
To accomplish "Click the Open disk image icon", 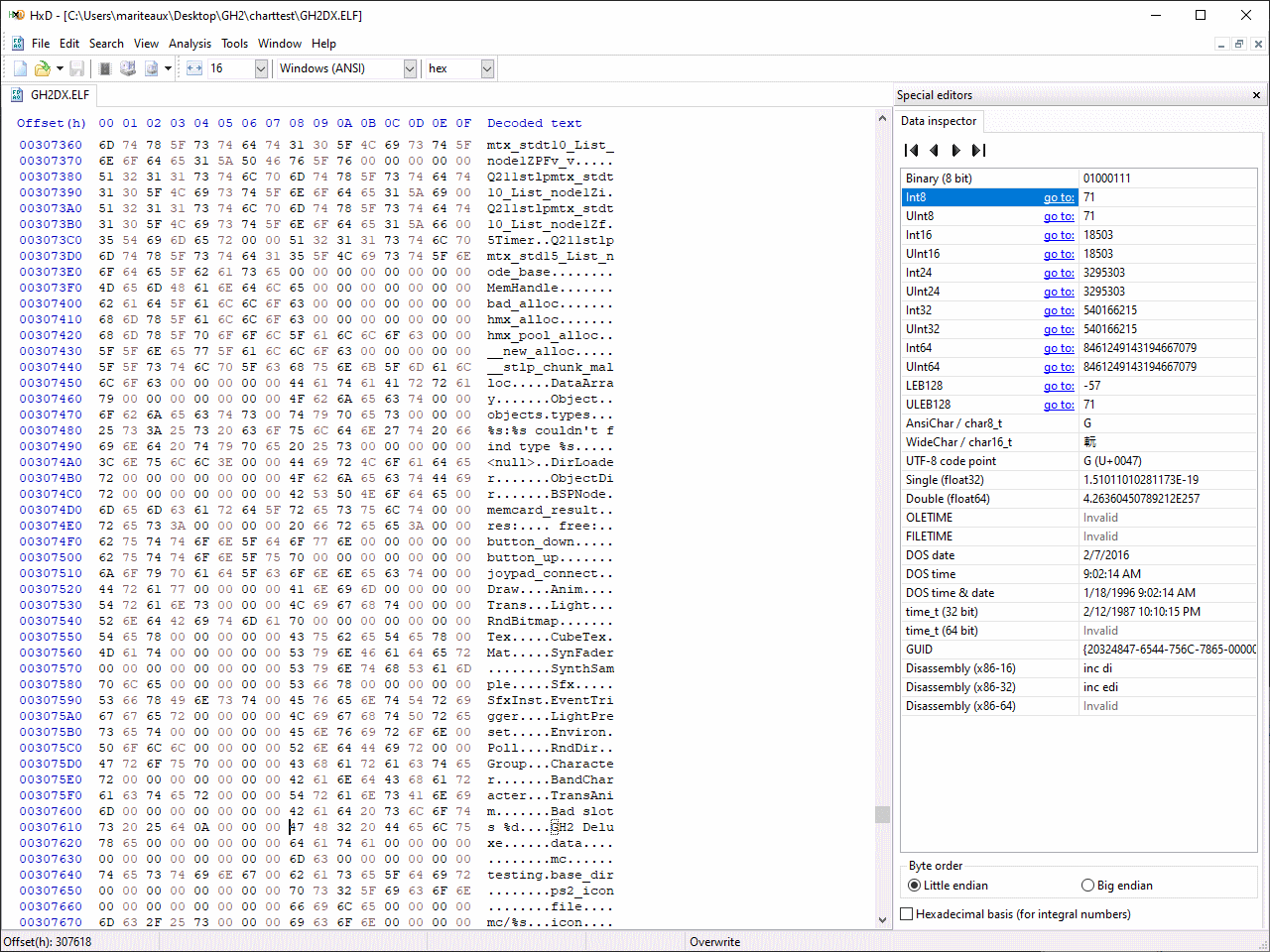I will 152,68.
